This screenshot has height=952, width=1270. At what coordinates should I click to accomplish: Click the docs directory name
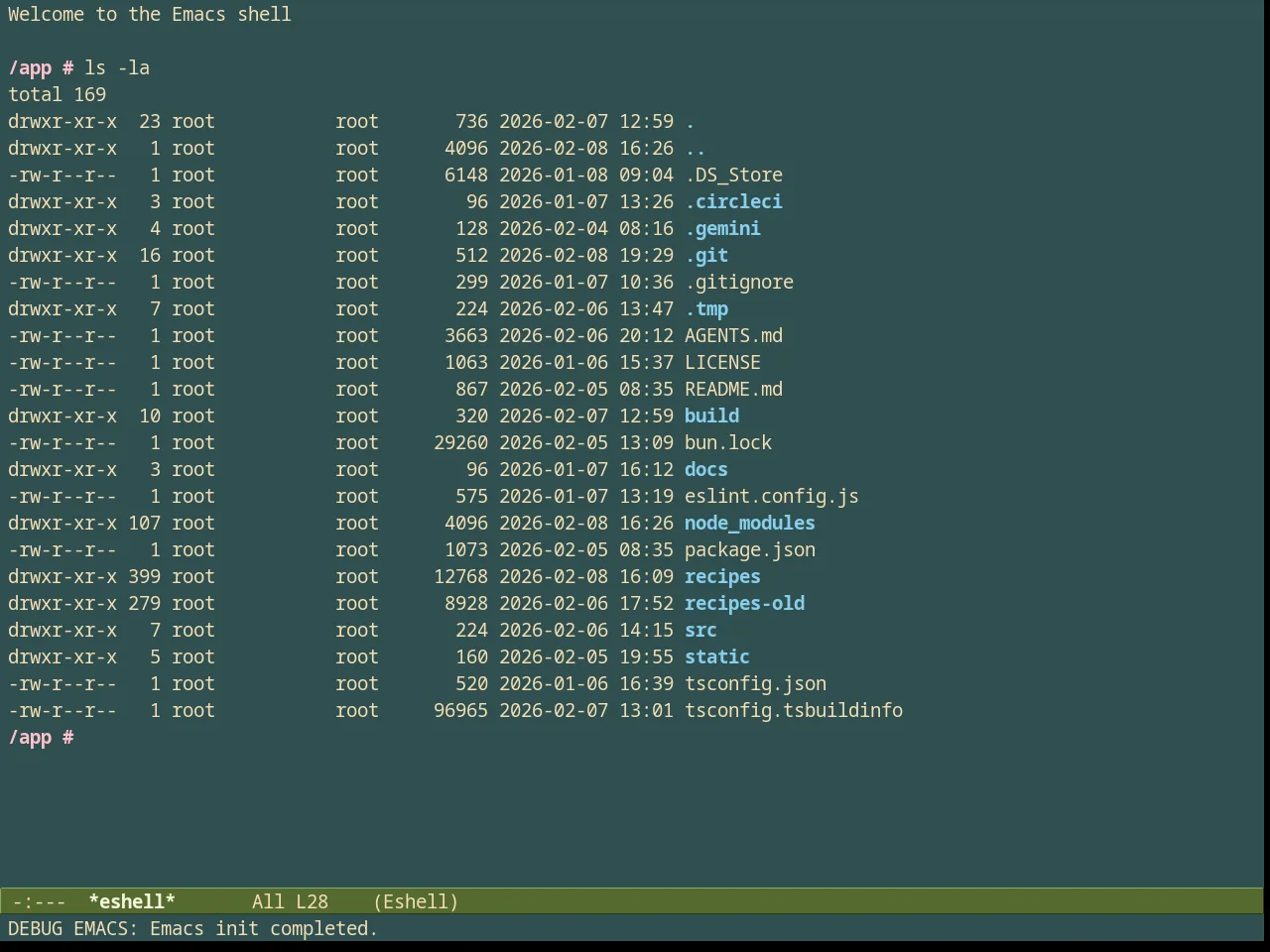[x=706, y=469]
